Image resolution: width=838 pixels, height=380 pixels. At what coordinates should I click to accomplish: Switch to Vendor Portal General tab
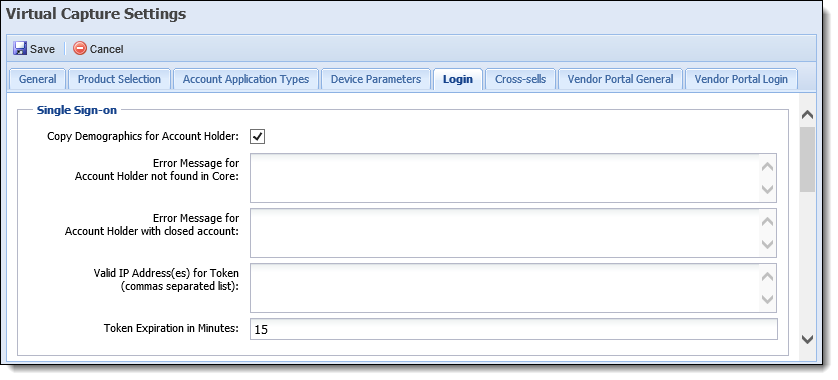click(620, 79)
